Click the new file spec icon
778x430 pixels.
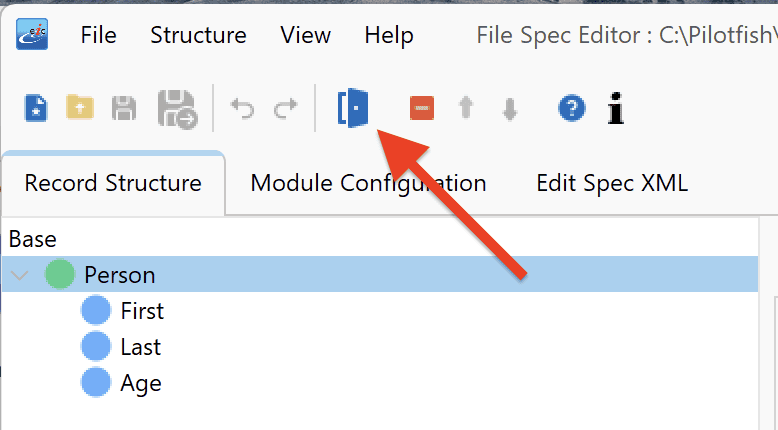pos(36,108)
